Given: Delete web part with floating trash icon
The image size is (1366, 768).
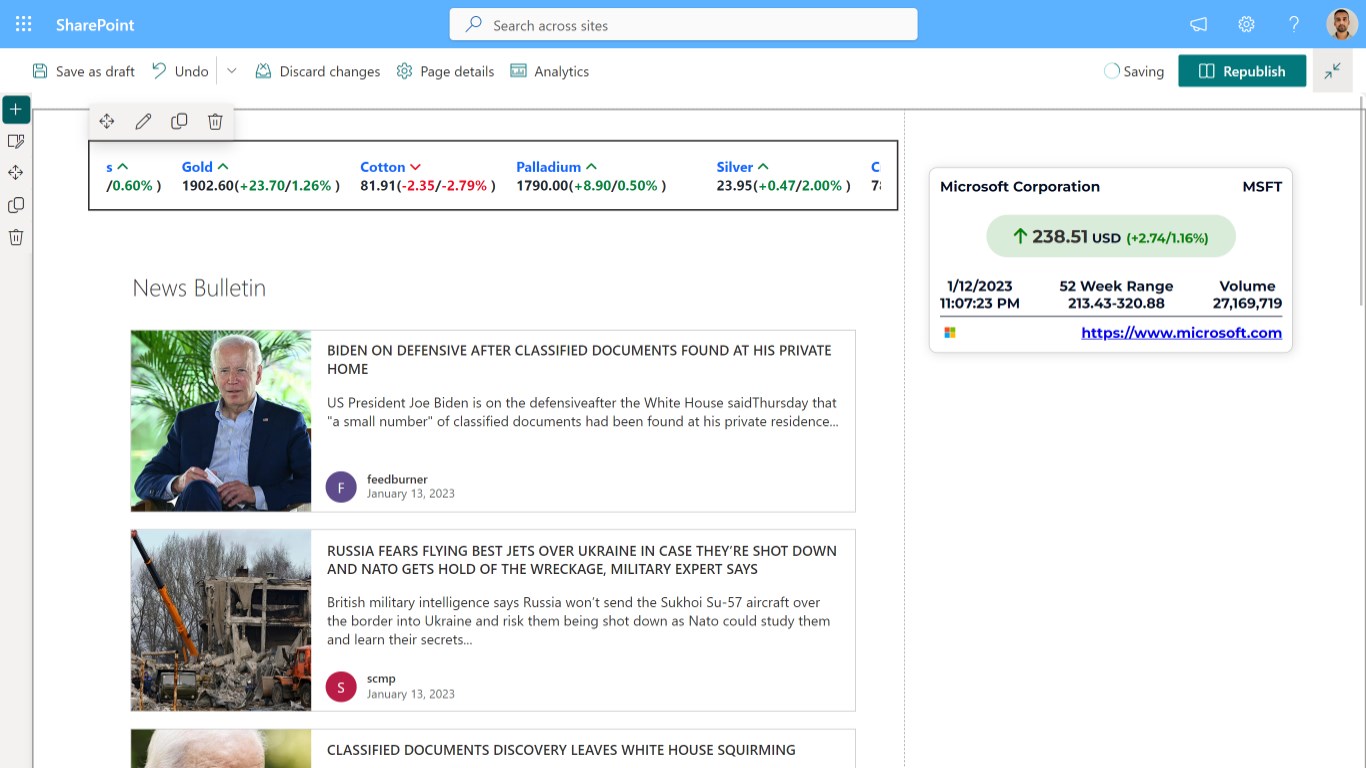Looking at the screenshot, I should (x=215, y=121).
